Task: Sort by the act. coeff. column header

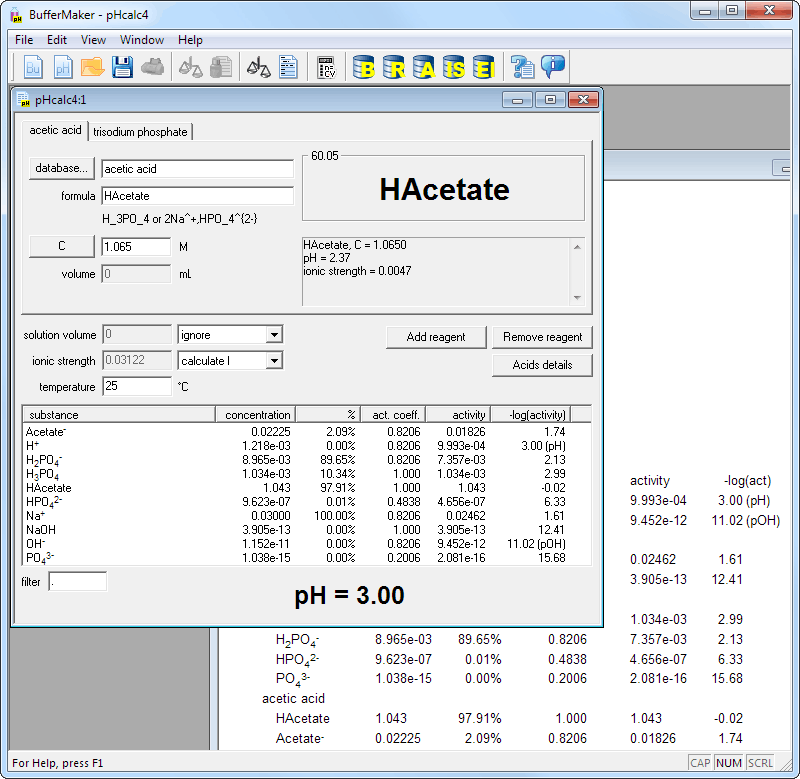Action: tap(393, 415)
